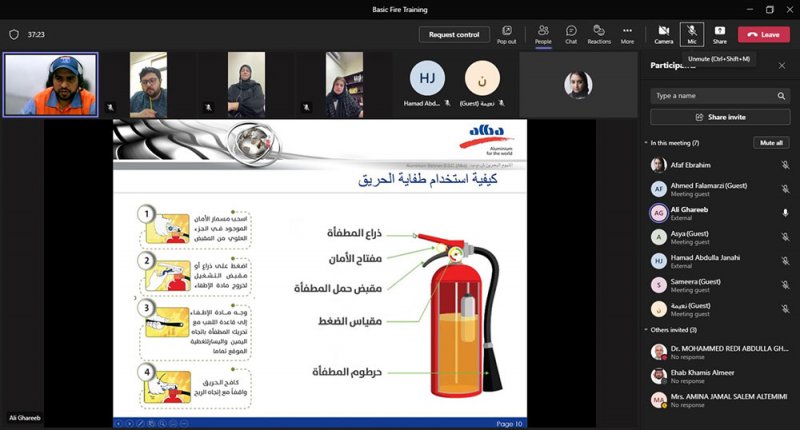Click the Page 10 indicator on slide
This screenshot has width=800, height=430.
pos(509,424)
